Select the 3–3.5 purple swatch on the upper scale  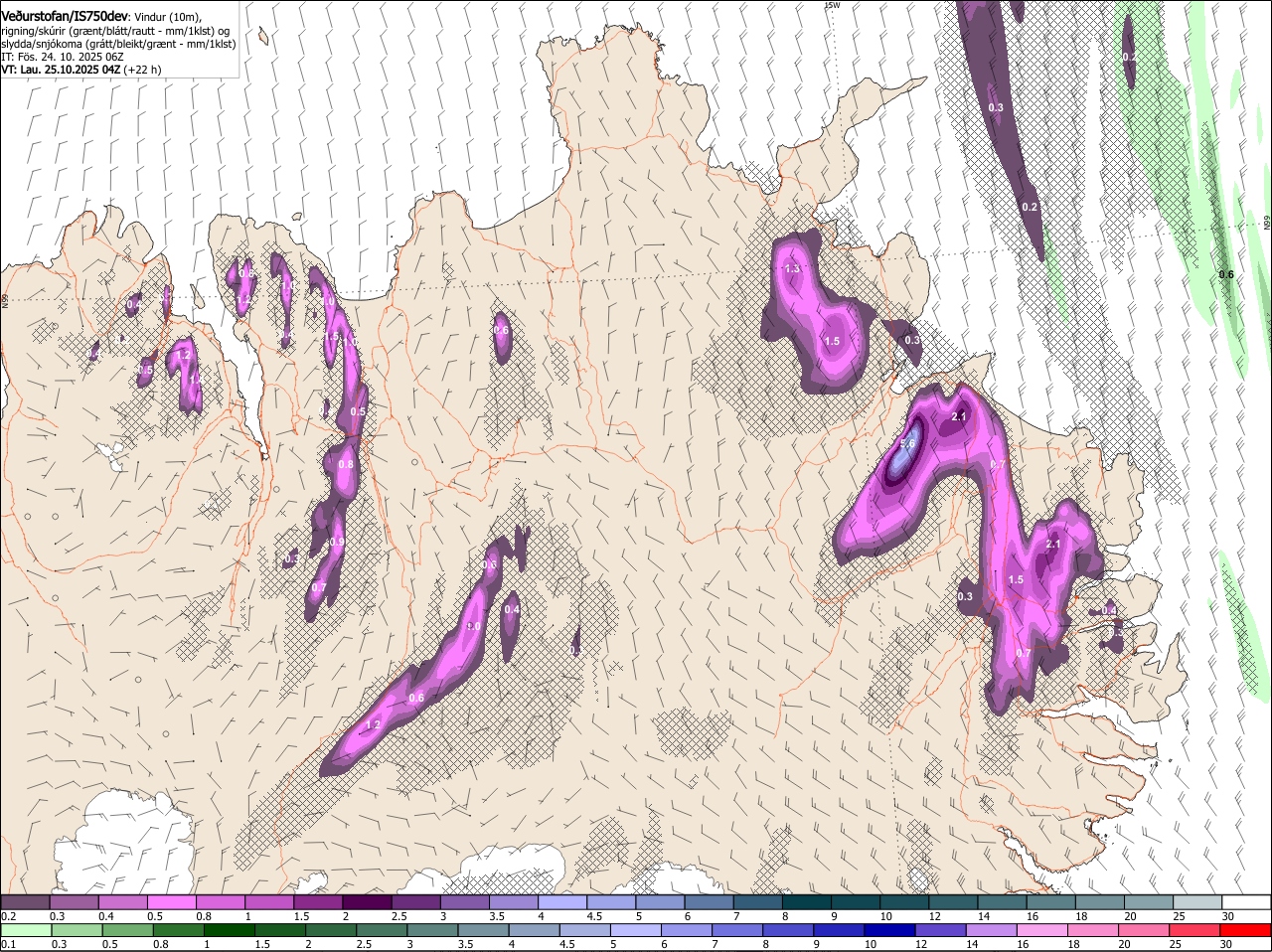pyautogui.click(x=466, y=902)
